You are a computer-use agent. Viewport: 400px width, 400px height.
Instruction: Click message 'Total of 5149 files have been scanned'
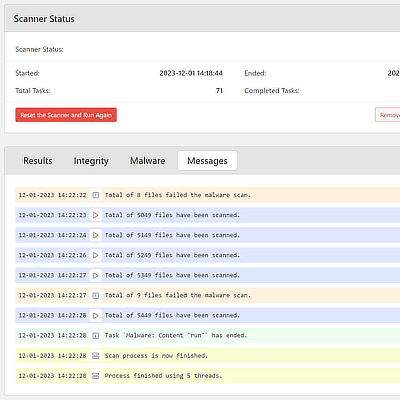pyautogui.click(x=172, y=235)
